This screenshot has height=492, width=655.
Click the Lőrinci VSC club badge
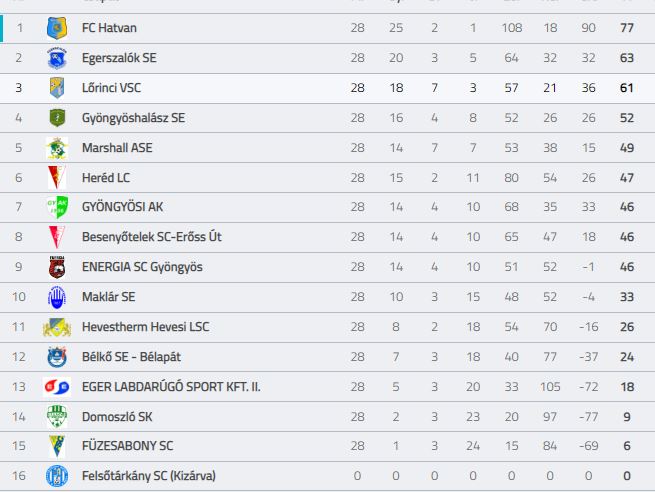57,88
